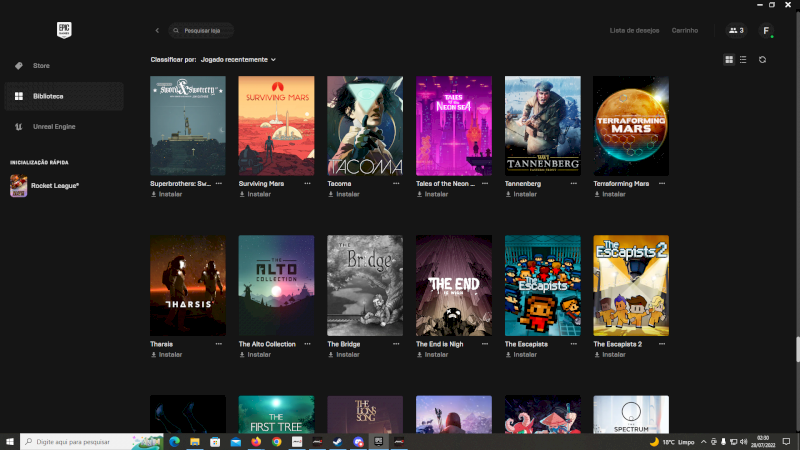This screenshot has height=450, width=800.
Task: Open the user profile avatar
Action: [x=766, y=31]
